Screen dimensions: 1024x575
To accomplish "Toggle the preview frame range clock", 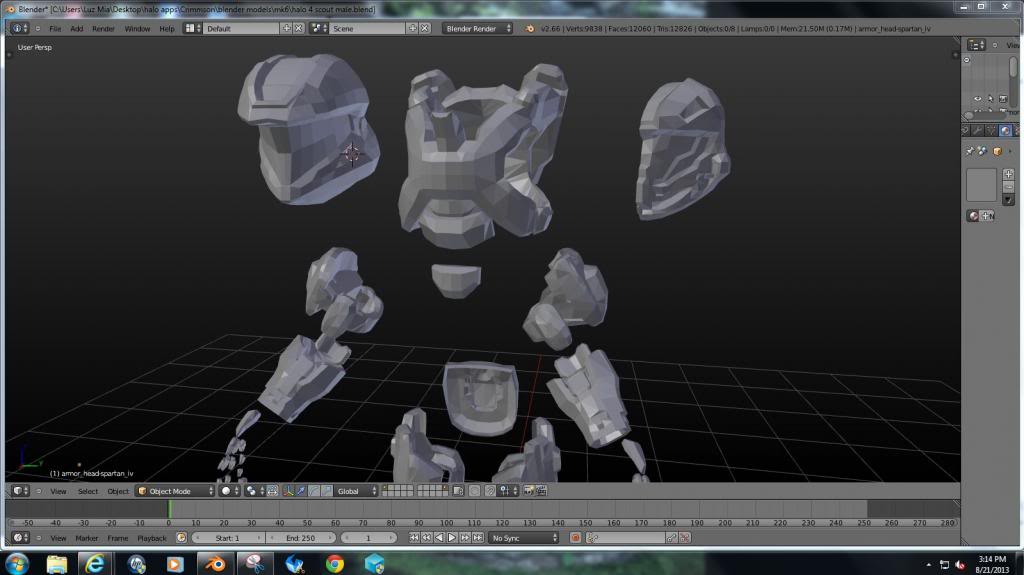I will 182,538.
